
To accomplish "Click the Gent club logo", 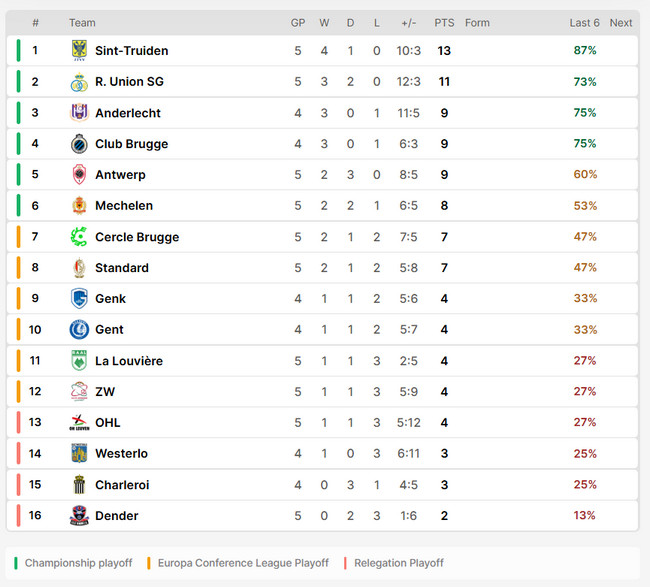I will point(79,330).
